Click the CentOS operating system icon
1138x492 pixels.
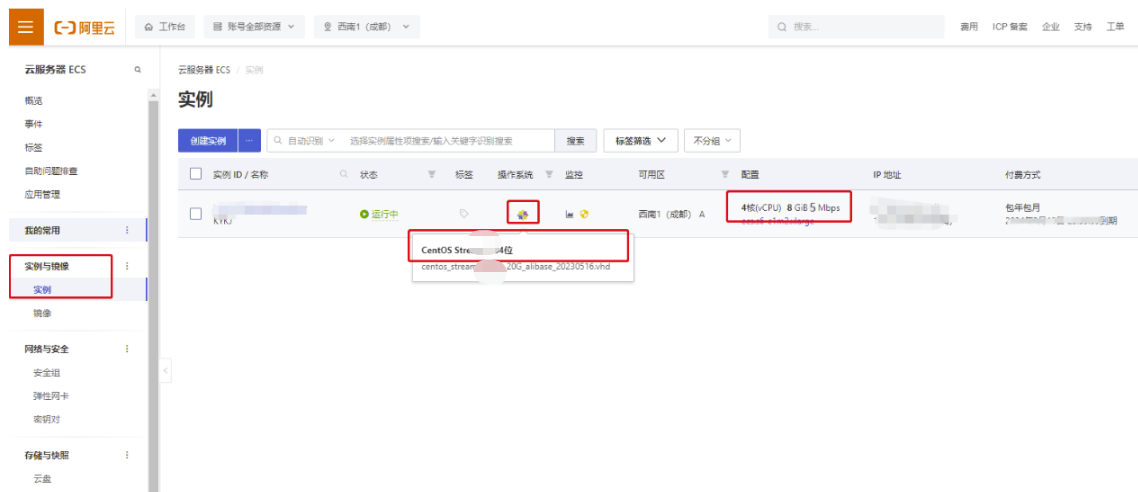click(522, 213)
